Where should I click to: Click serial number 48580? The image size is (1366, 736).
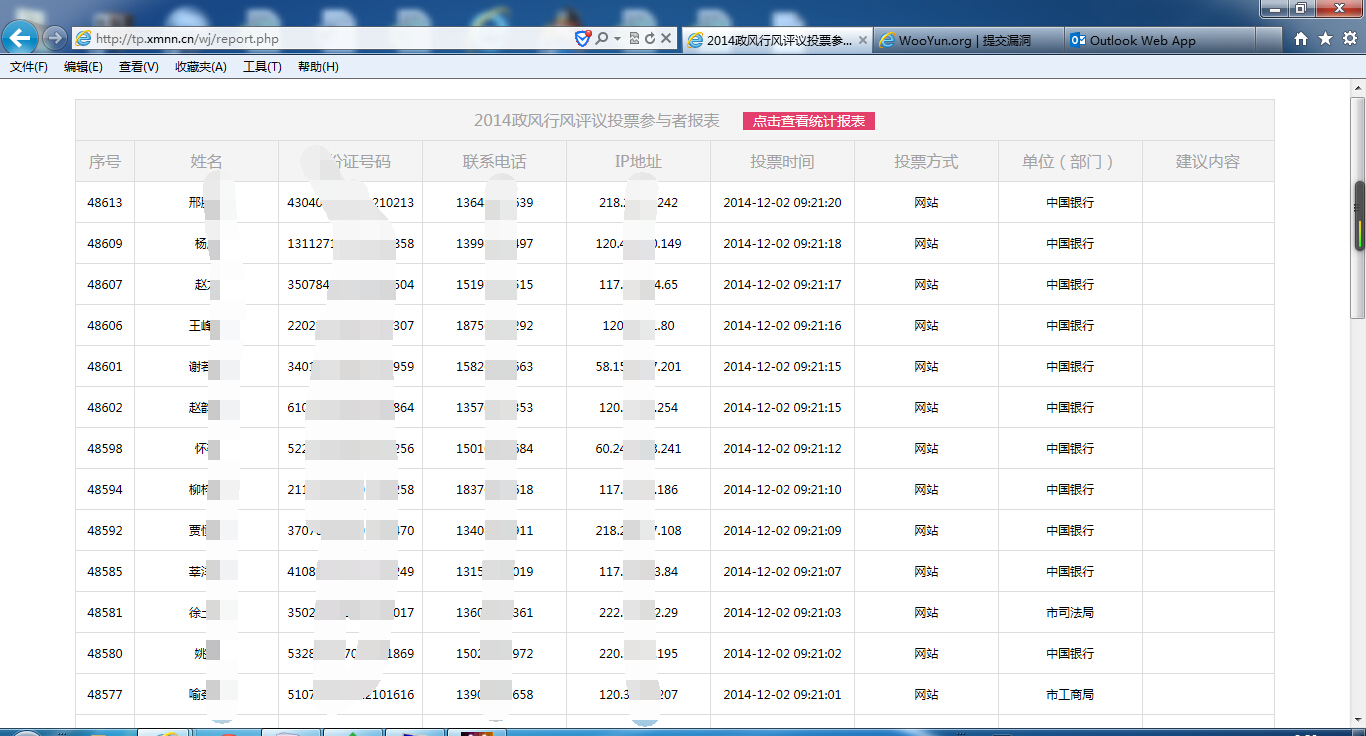point(105,653)
